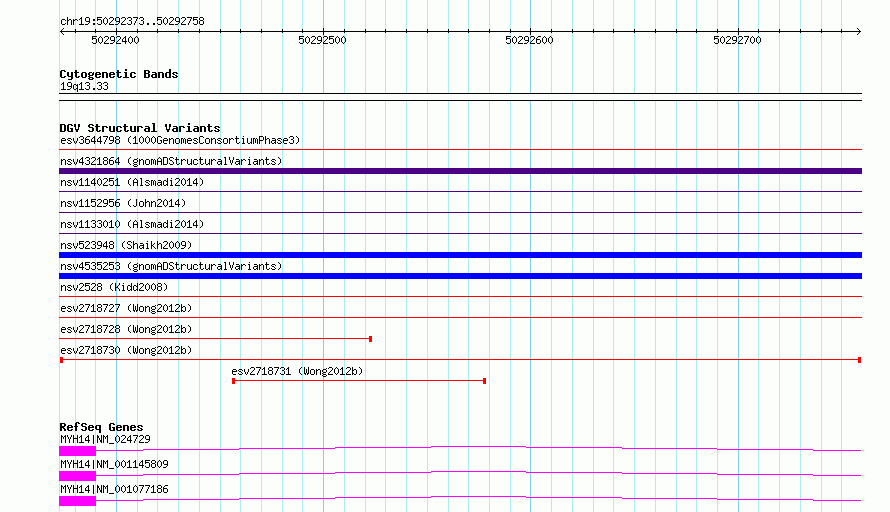Click the end marker of esv2718728 line
890x512 pixels.
pyautogui.click(x=370, y=339)
